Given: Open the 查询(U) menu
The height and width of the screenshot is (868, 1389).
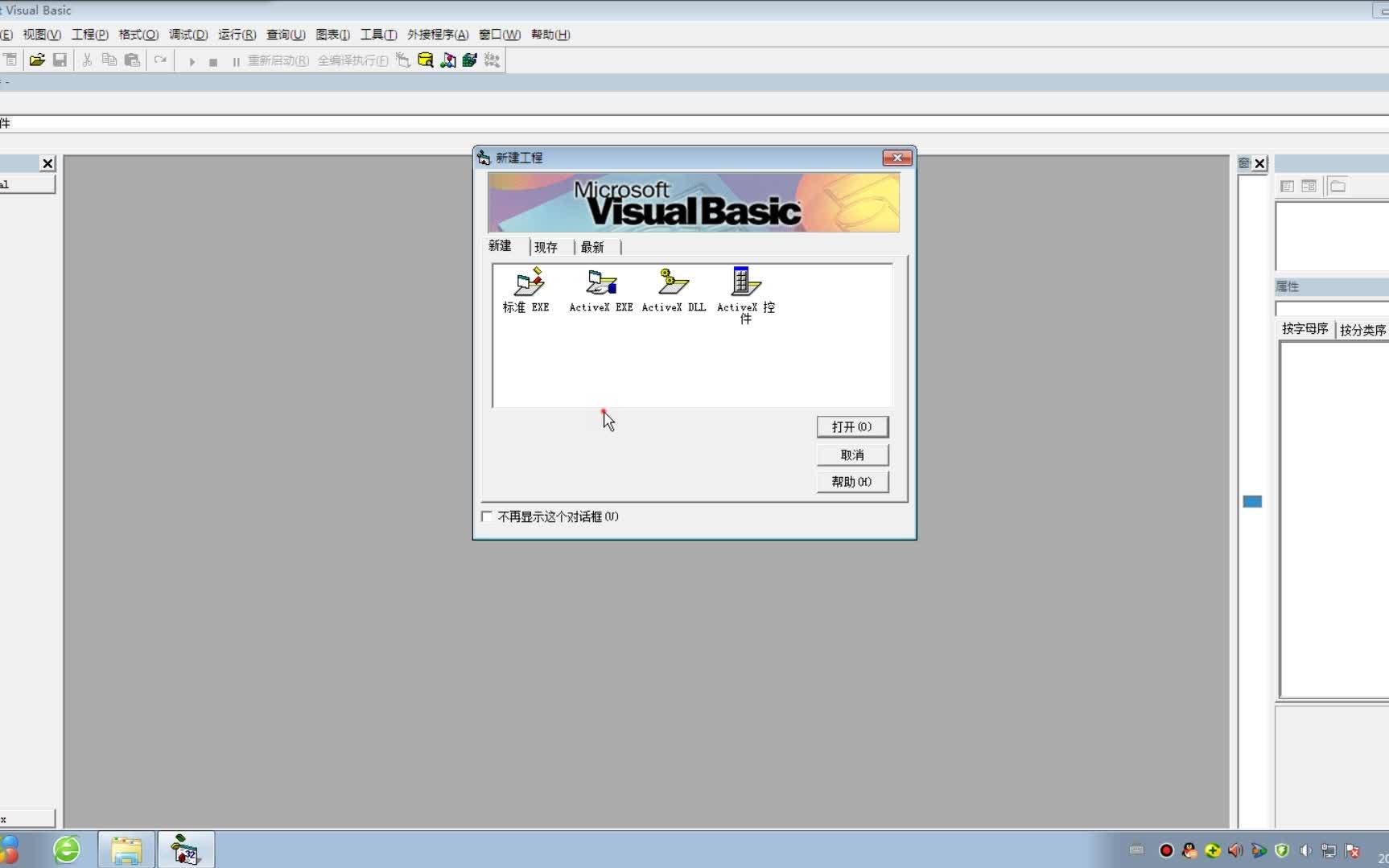Looking at the screenshot, I should point(286,35).
